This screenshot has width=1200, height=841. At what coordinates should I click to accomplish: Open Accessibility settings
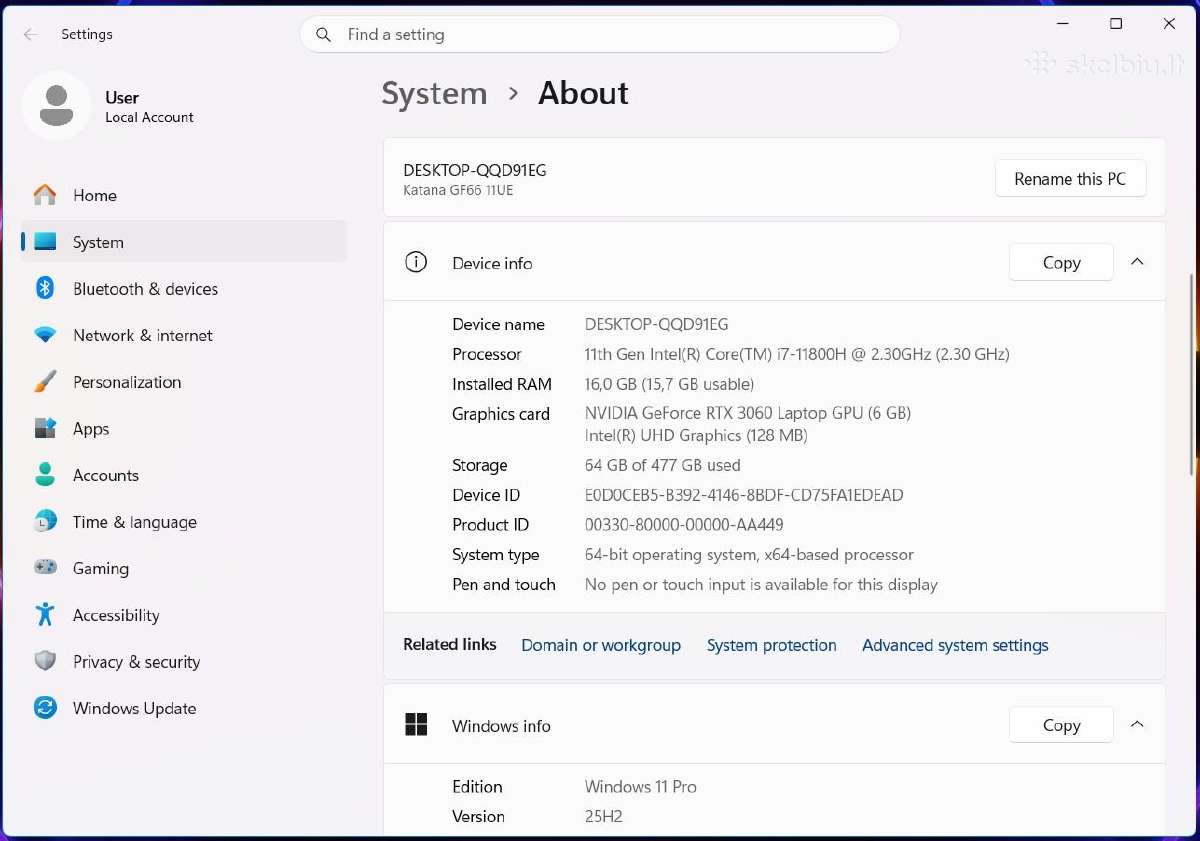(184, 615)
